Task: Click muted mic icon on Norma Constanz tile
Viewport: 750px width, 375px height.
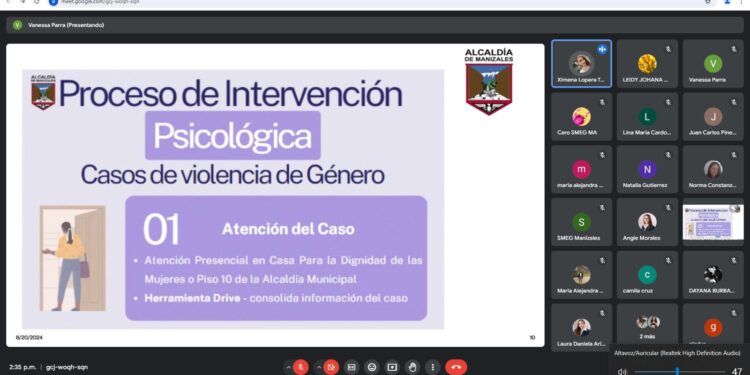Action: (x=734, y=154)
